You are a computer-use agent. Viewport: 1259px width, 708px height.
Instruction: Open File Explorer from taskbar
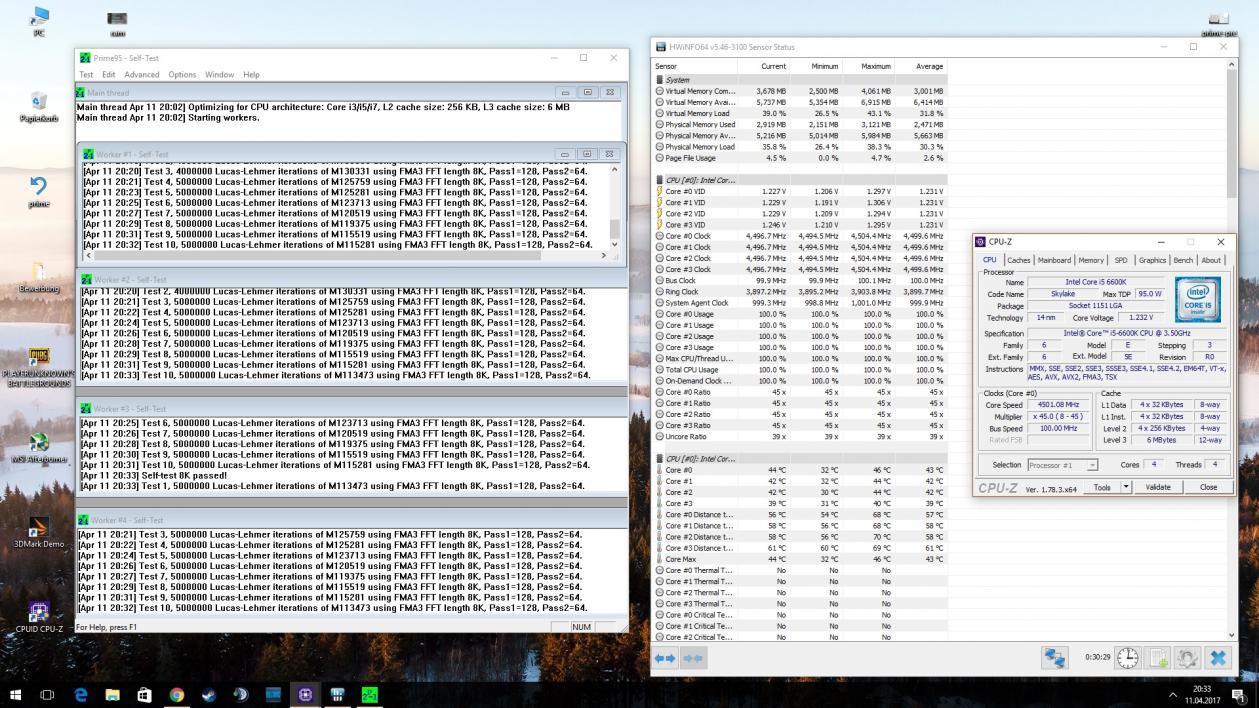point(112,694)
